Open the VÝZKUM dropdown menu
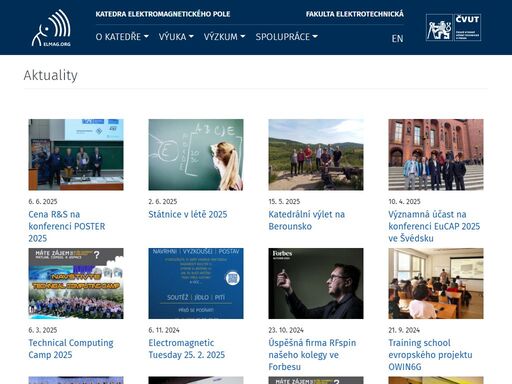The height and width of the screenshot is (384, 512). coord(224,37)
